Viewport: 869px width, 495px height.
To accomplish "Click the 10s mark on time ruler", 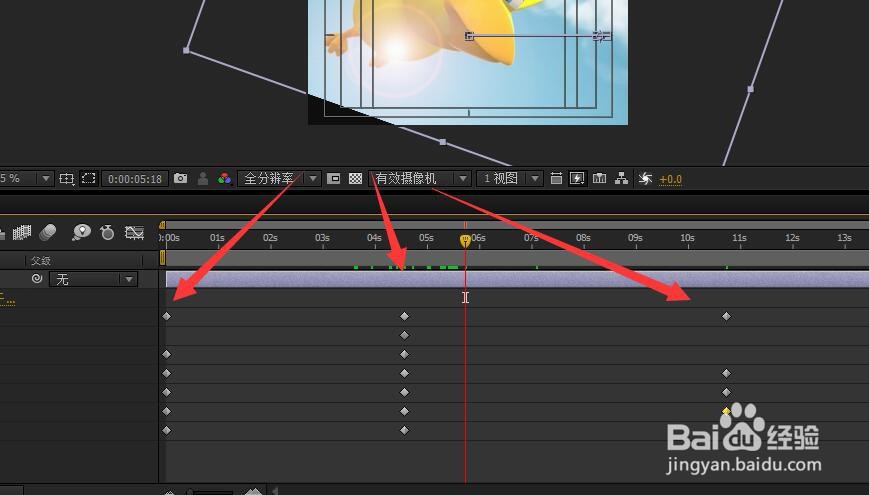I will pyautogui.click(x=687, y=238).
